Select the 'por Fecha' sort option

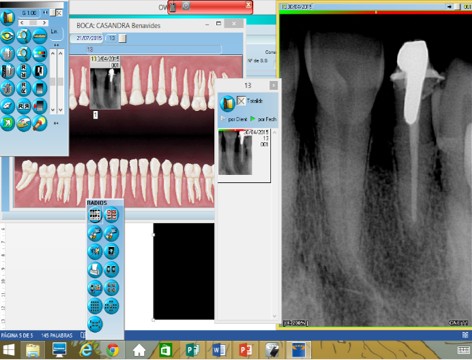point(264,119)
